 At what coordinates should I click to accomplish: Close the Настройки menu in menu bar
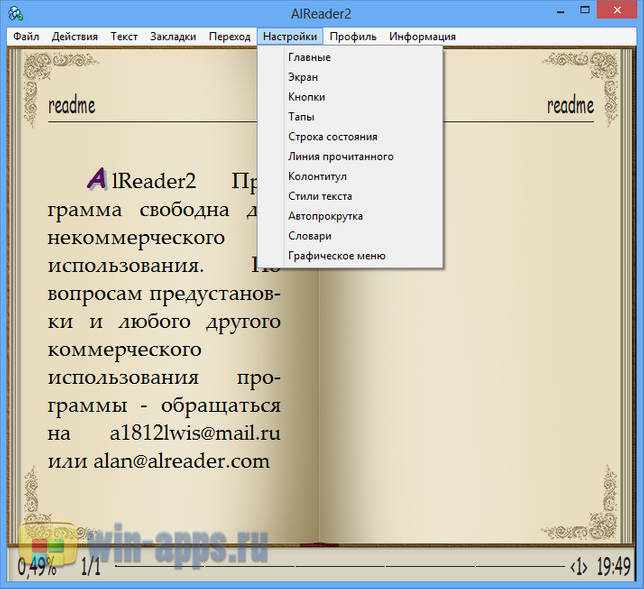click(290, 37)
